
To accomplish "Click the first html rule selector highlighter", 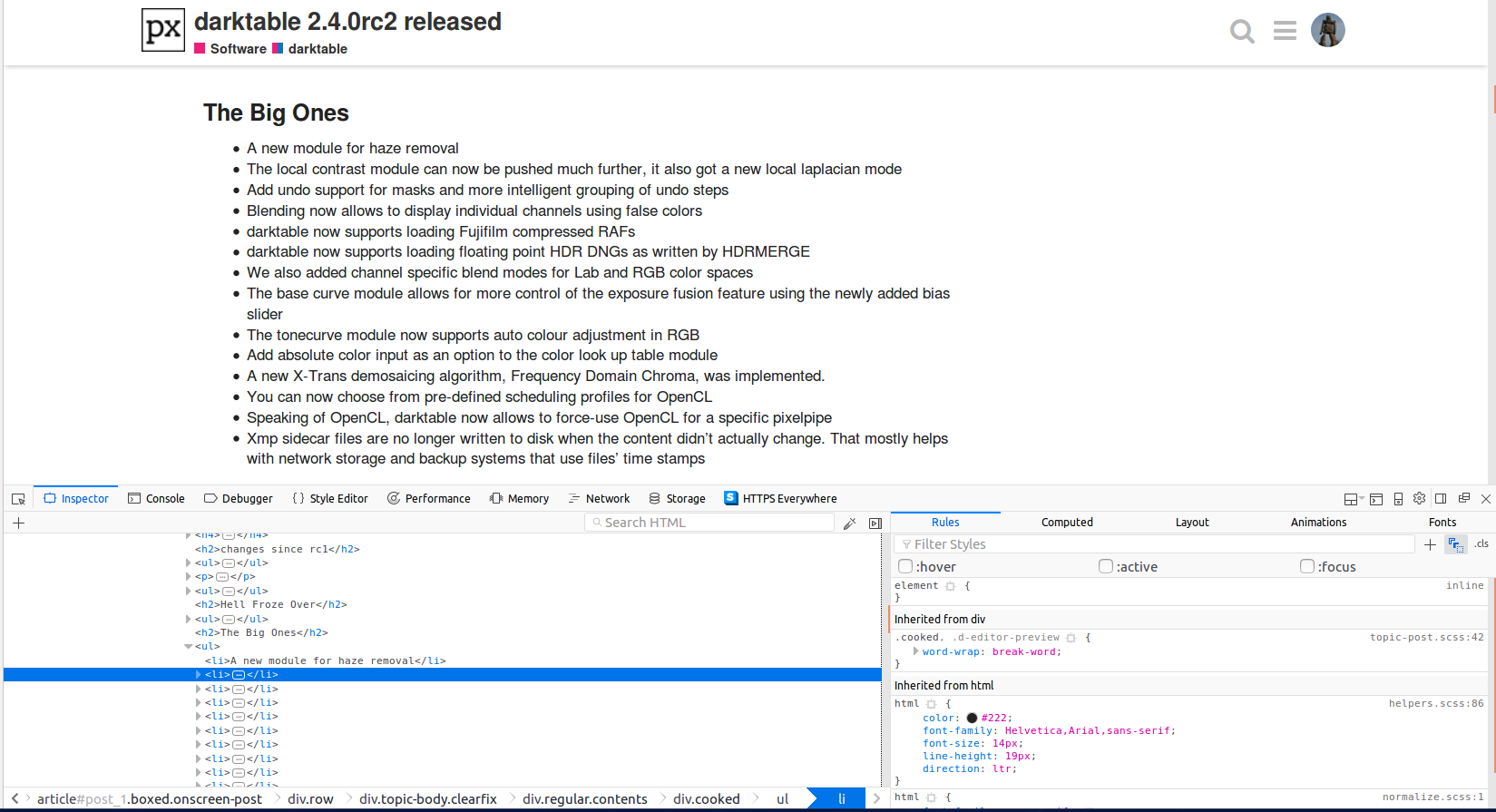I will pyautogui.click(x=931, y=704).
